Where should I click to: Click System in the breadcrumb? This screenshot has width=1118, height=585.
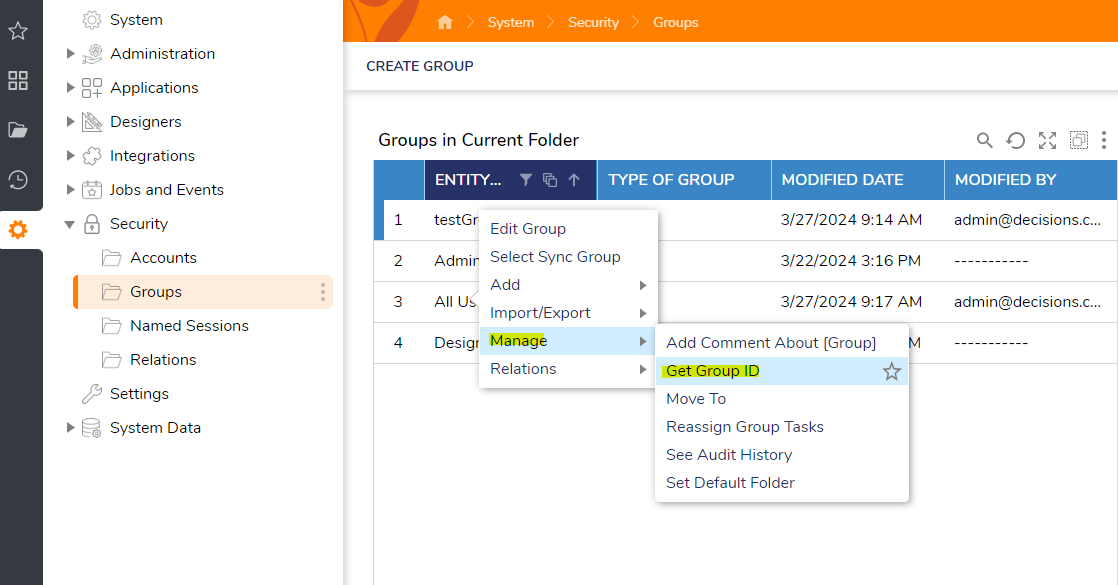511,22
